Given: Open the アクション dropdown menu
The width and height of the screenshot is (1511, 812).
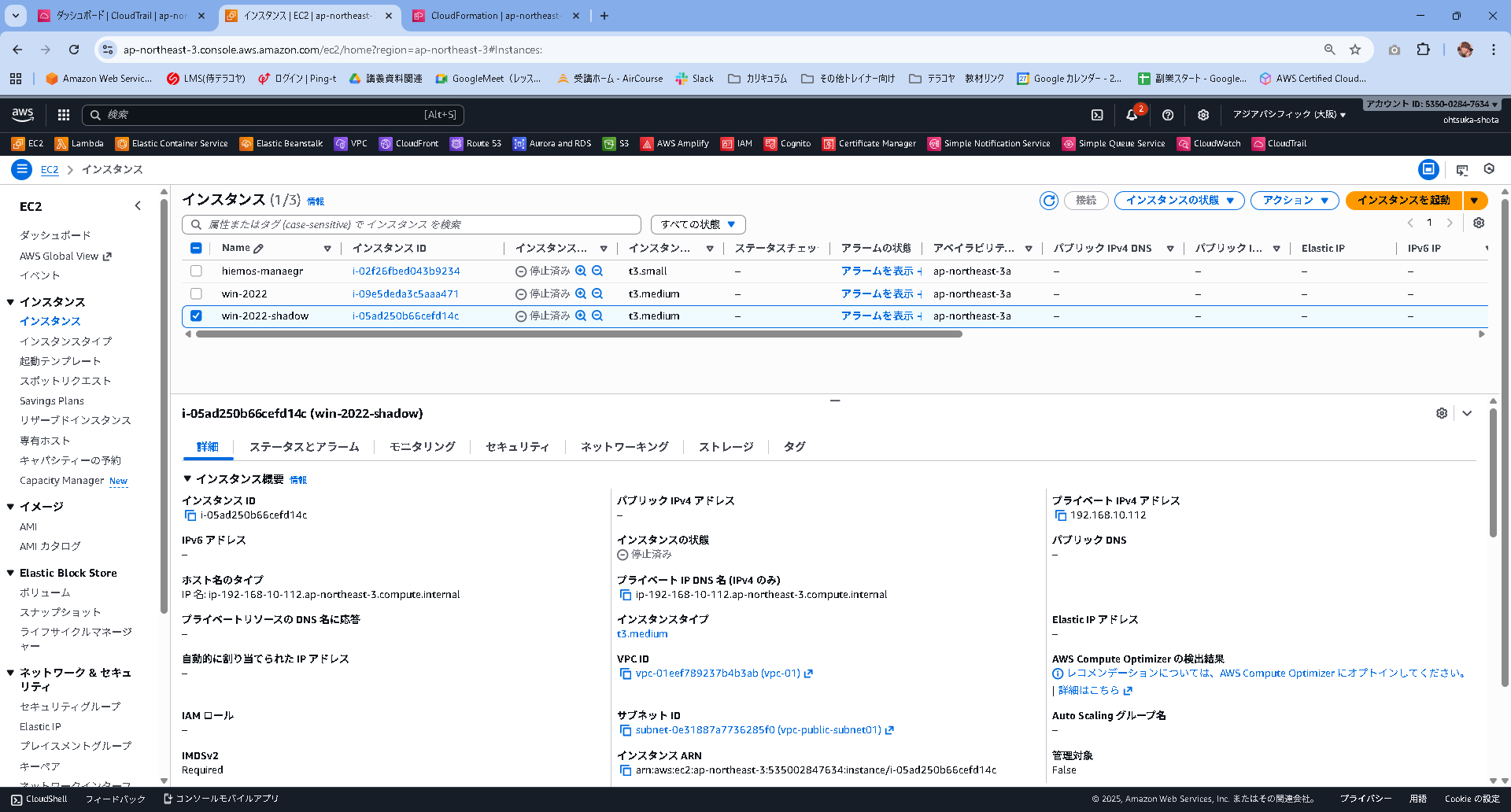Looking at the screenshot, I should (1295, 201).
